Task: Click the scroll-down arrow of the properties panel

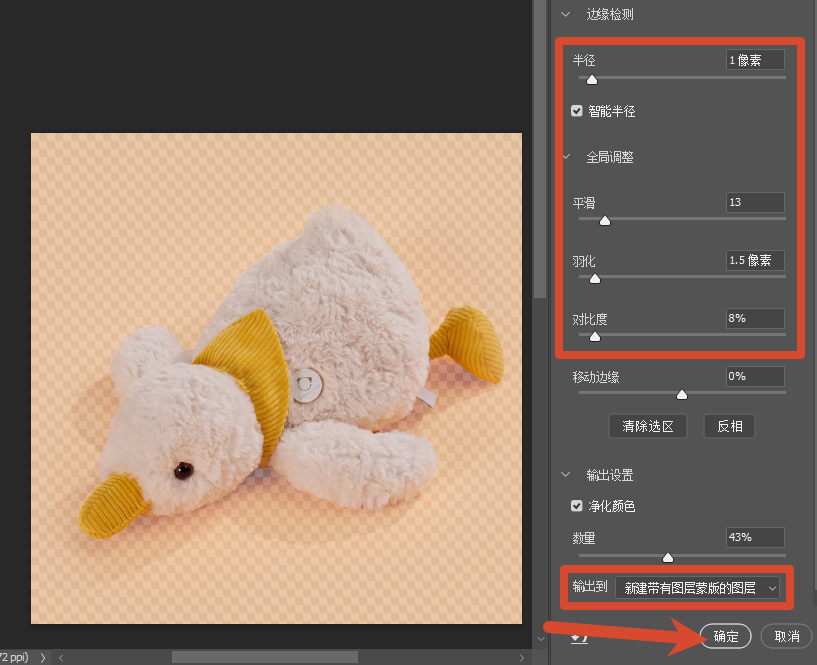Action: click(x=540, y=638)
